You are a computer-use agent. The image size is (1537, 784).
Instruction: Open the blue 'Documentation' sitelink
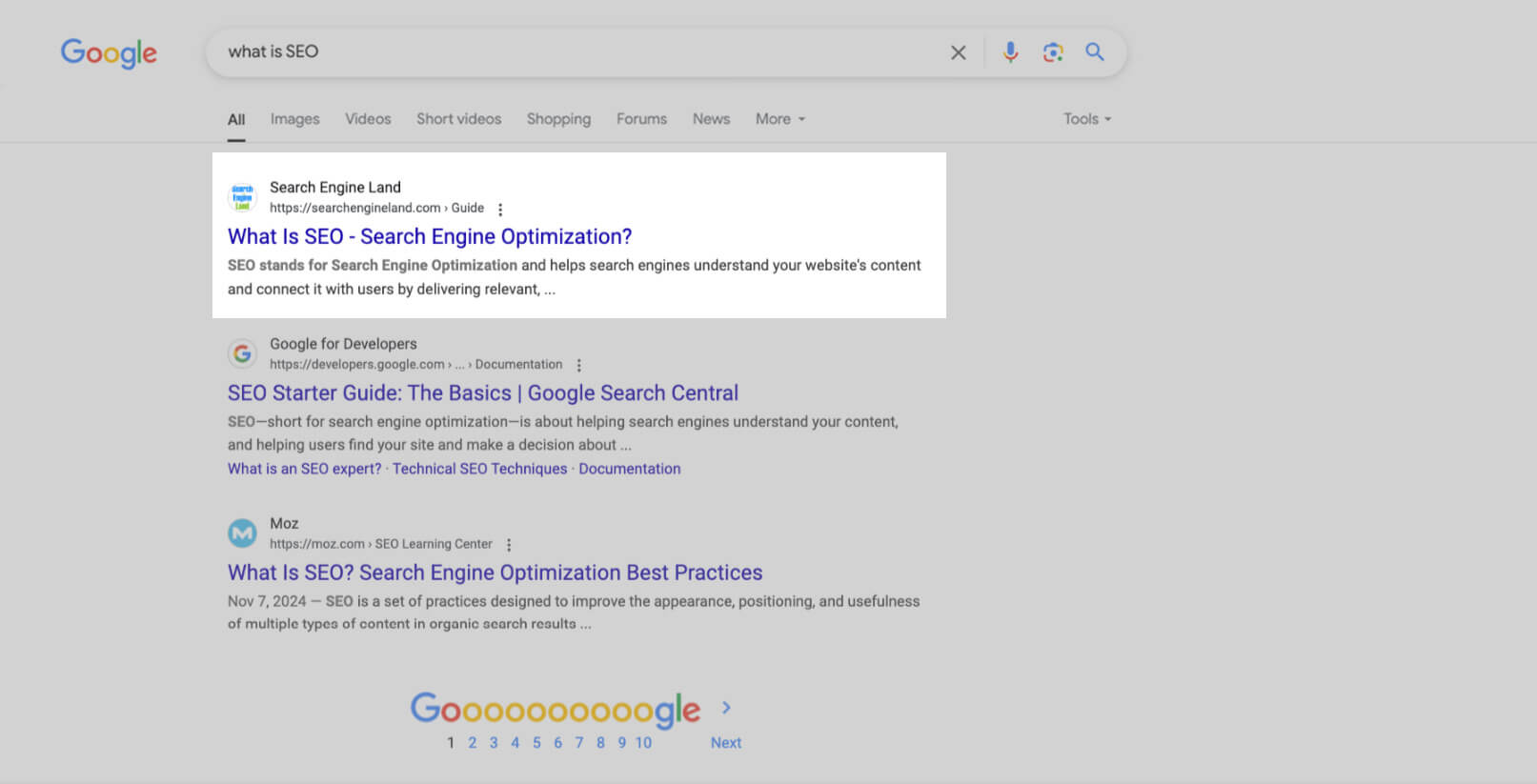coord(630,469)
